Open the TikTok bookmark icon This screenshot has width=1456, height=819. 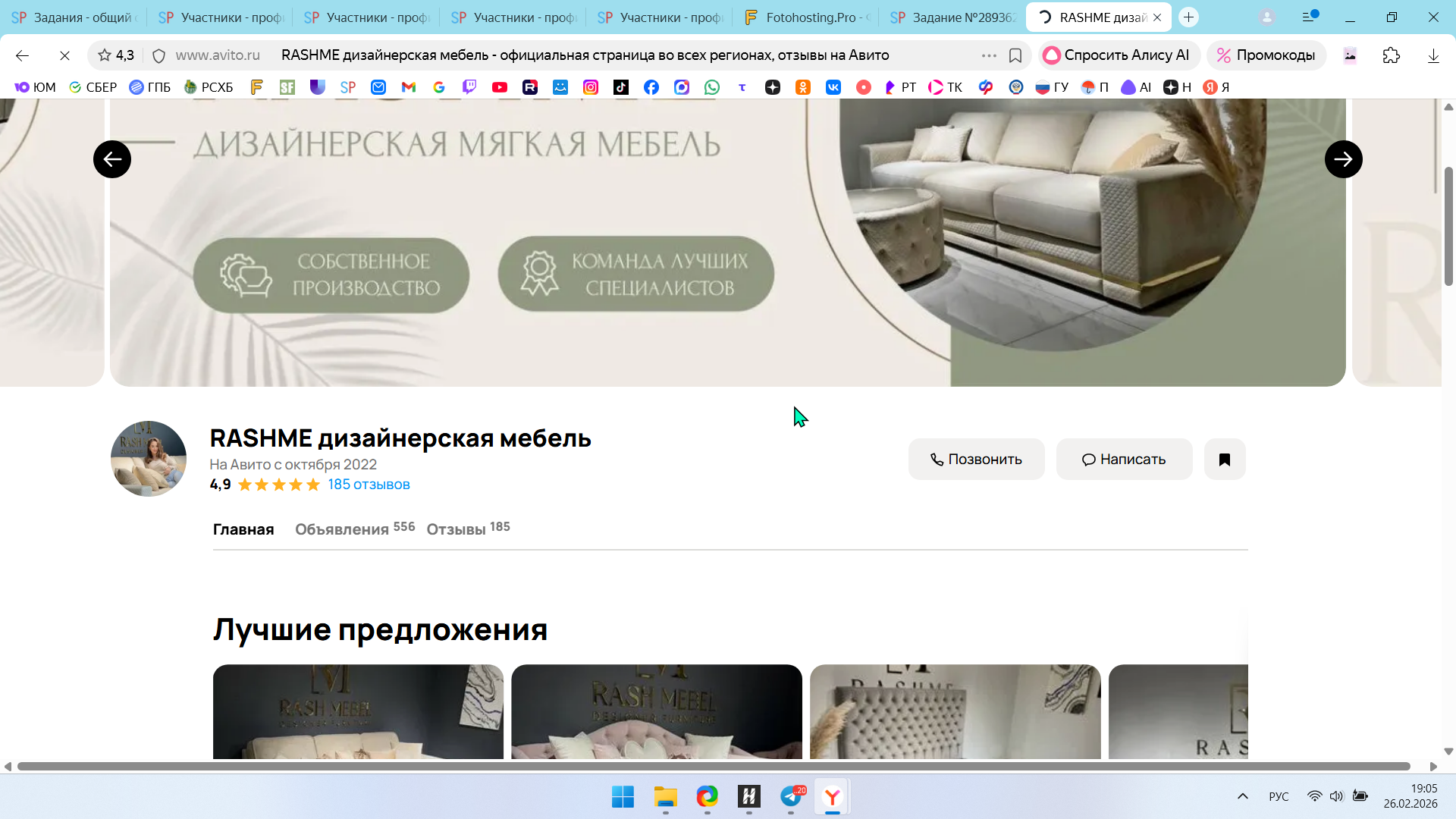(620, 87)
